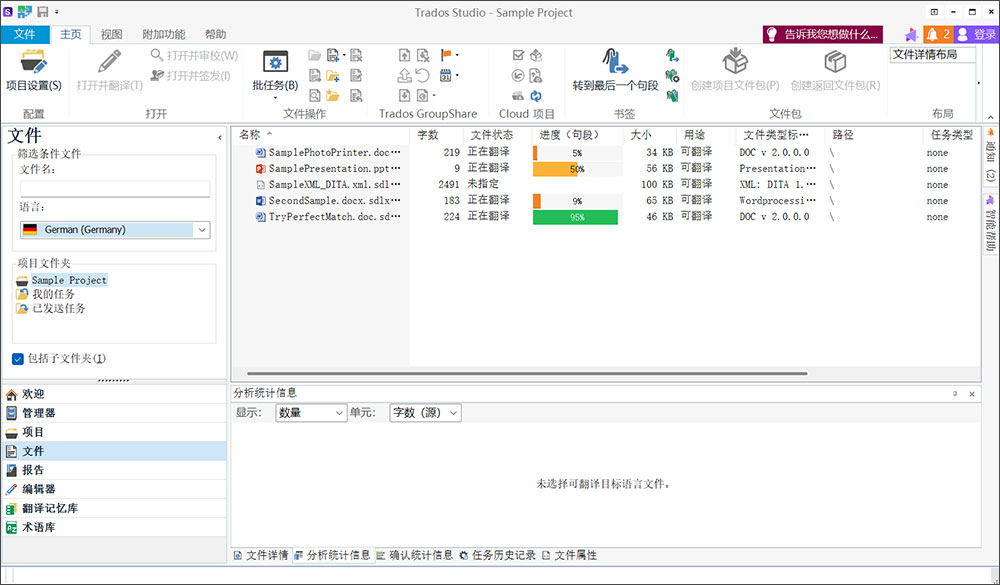1000x585 pixels.
Task: Click the calendar icon in GroupShare group
Action: point(446,76)
